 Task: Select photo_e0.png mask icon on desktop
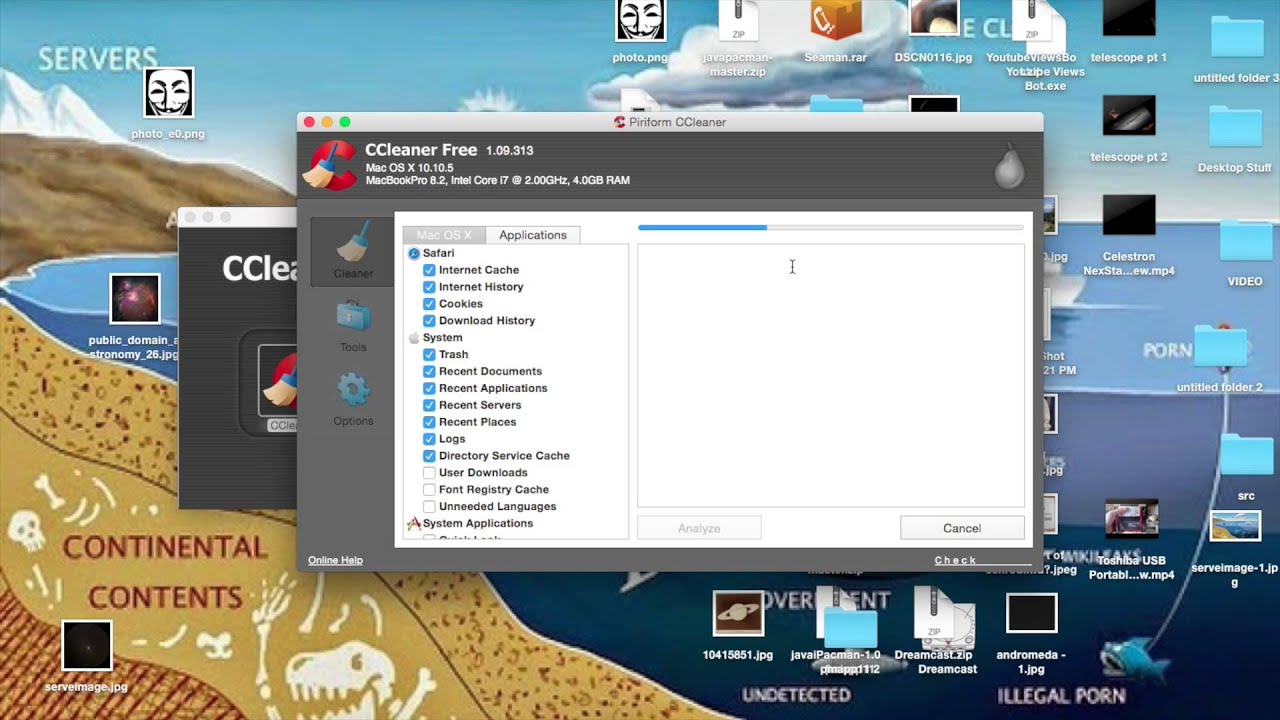(168, 93)
